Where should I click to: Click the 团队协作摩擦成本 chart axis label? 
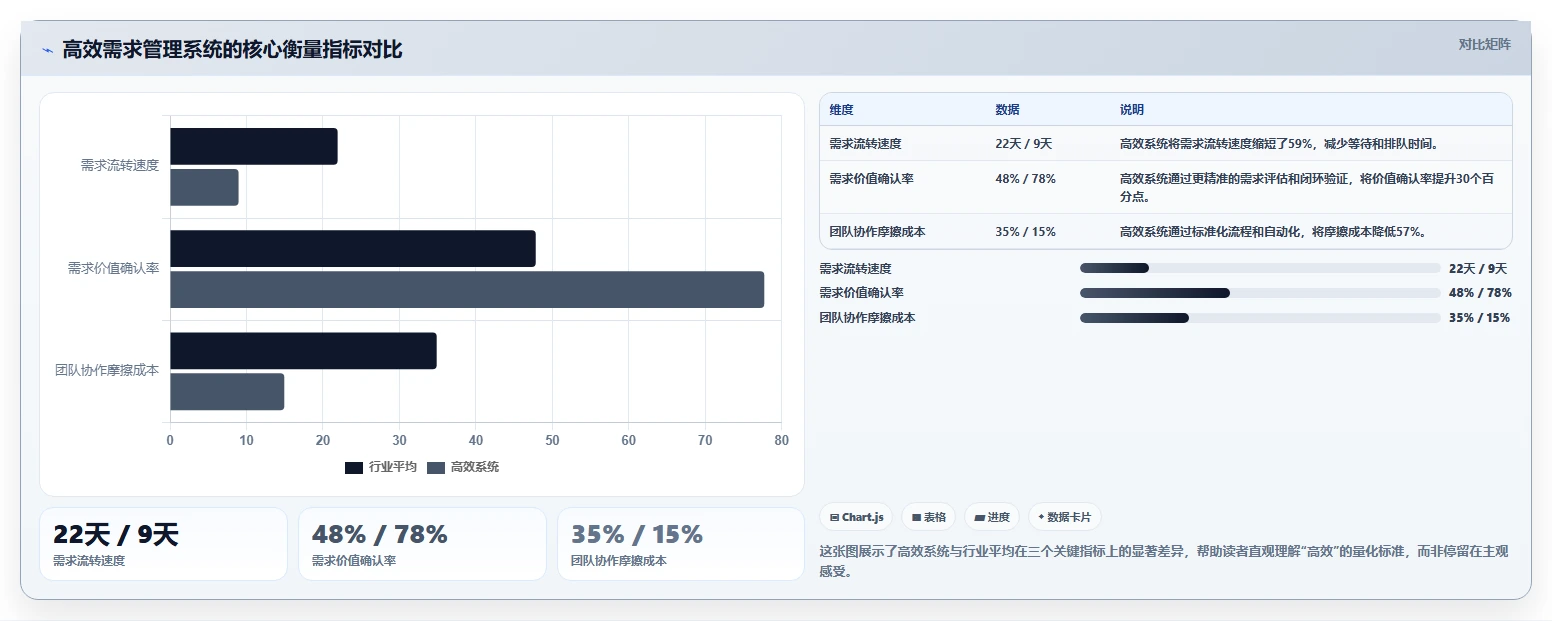coord(107,371)
